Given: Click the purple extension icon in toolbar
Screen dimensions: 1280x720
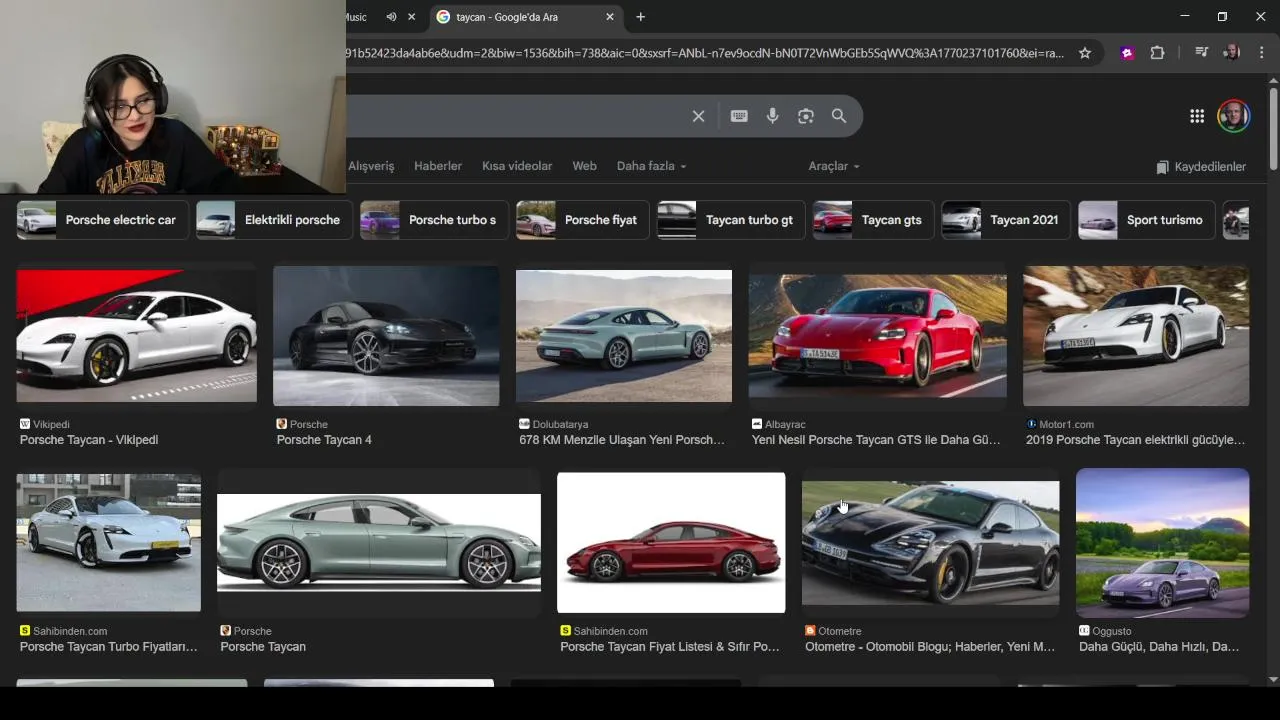Looking at the screenshot, I should click(x=1128, y=53).
